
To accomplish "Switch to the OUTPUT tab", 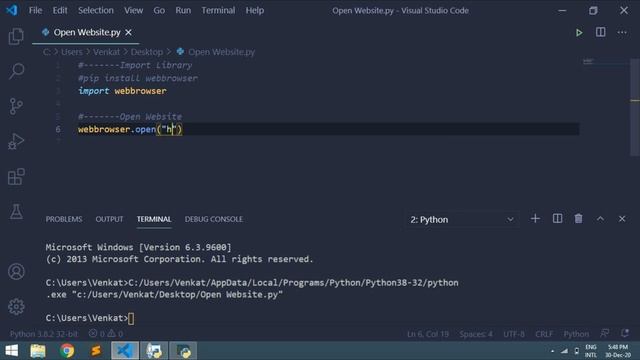I will tap(109, 219).
